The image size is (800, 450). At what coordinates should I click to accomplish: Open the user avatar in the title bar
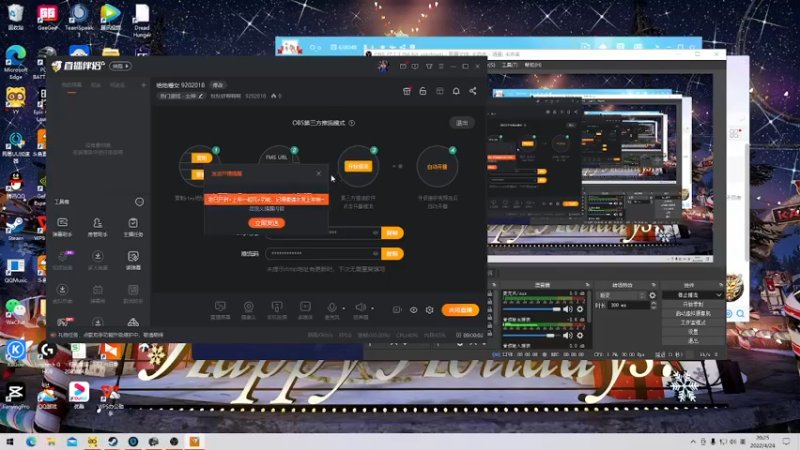click(x=383, y=66)
